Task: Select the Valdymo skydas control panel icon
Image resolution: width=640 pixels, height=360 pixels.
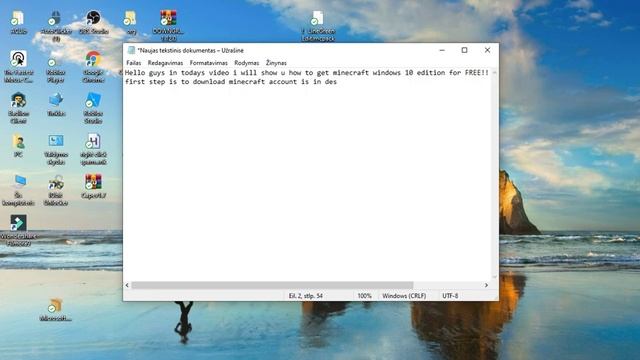Action: click(x=56, y=149)
